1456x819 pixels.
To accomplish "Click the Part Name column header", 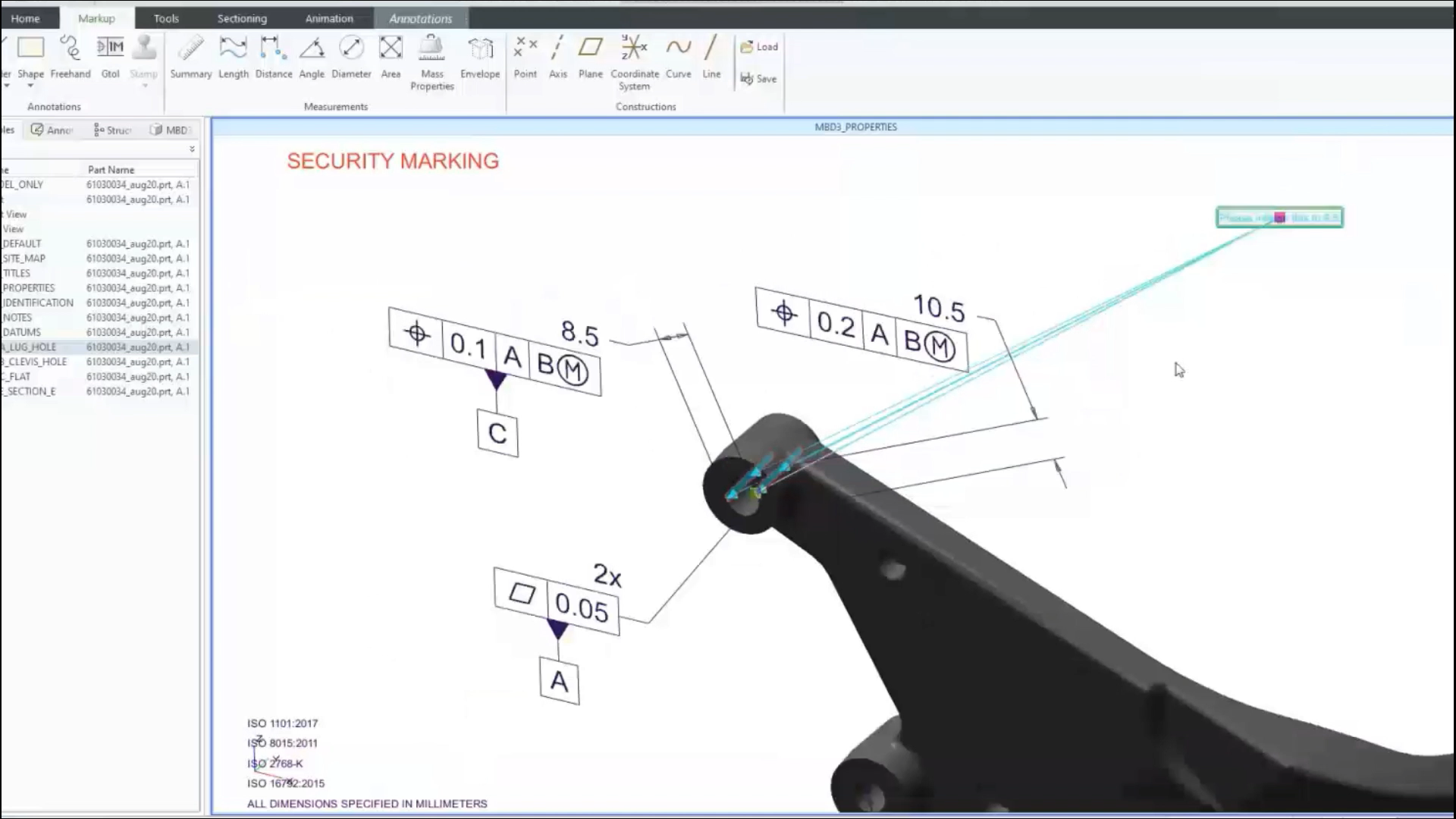I will point(111,170).
